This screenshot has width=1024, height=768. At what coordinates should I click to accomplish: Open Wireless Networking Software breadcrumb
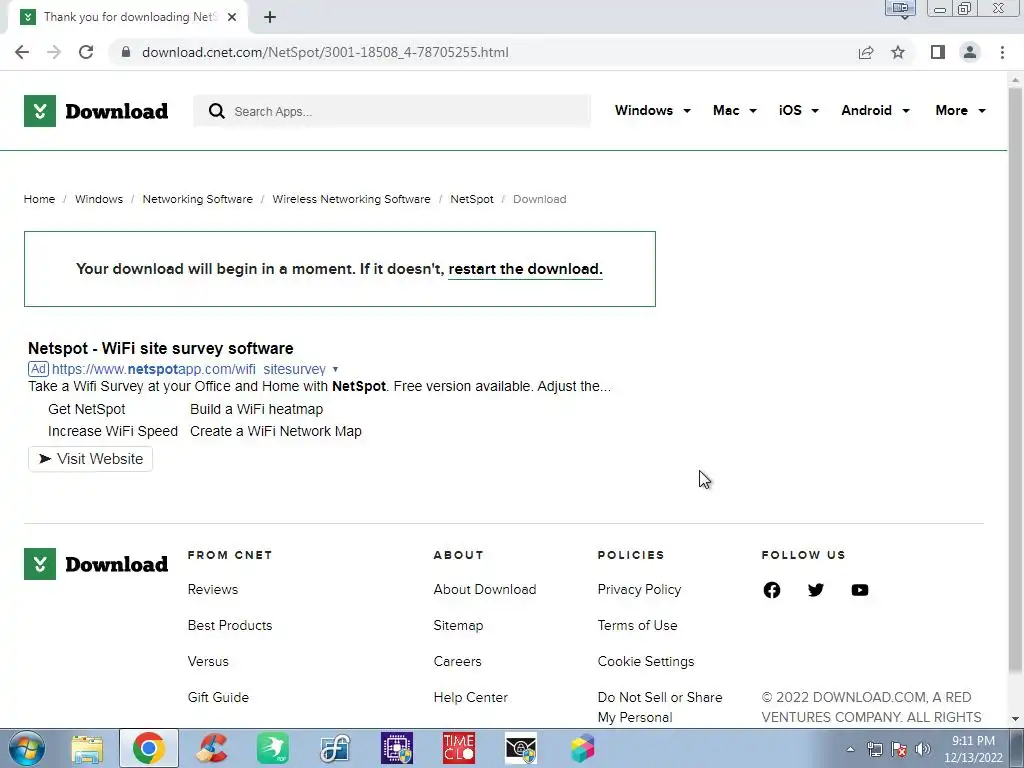pos(351,199)
